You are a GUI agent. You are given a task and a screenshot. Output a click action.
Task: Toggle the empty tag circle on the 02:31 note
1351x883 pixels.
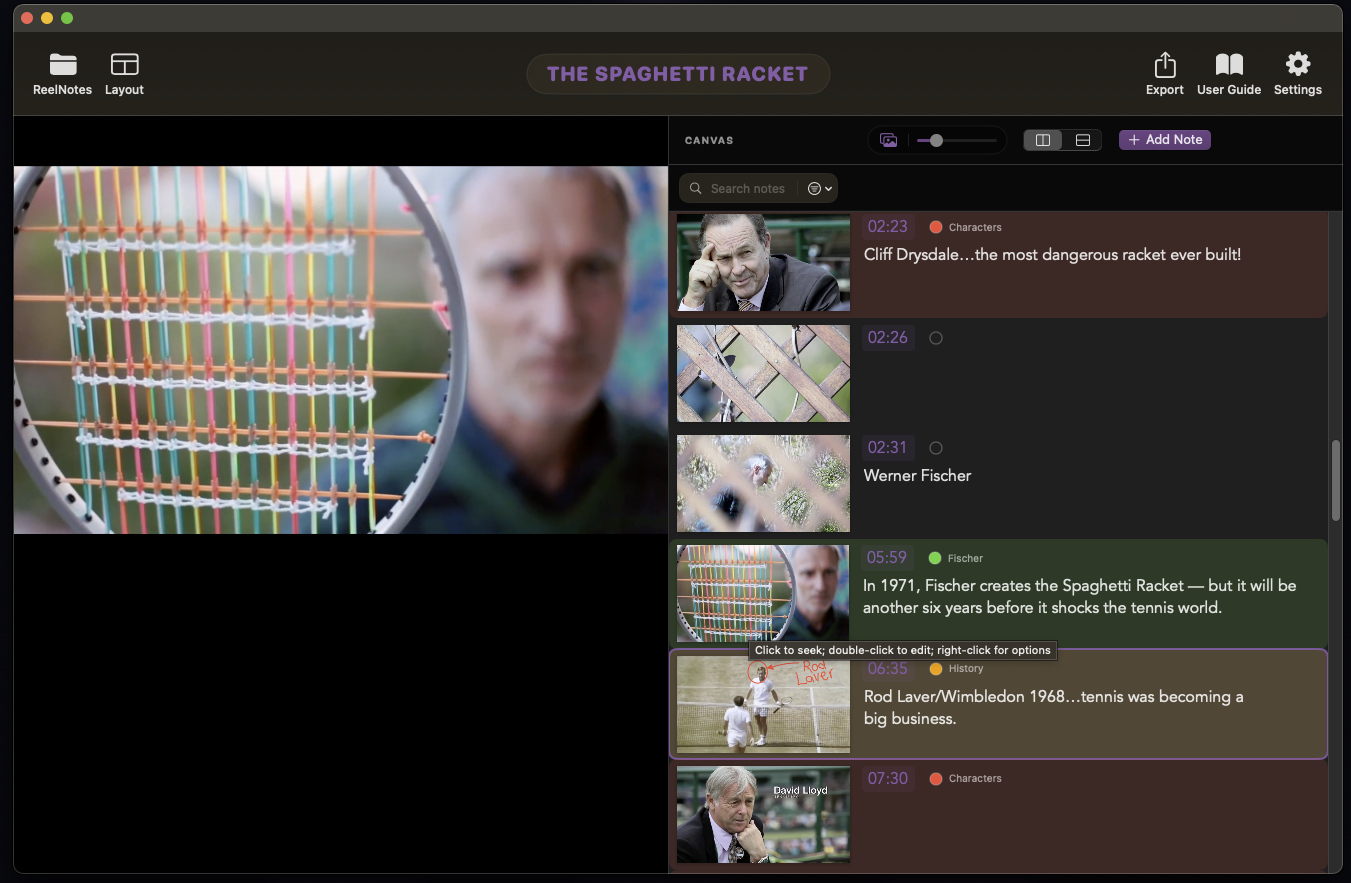[x=936, y=448]
